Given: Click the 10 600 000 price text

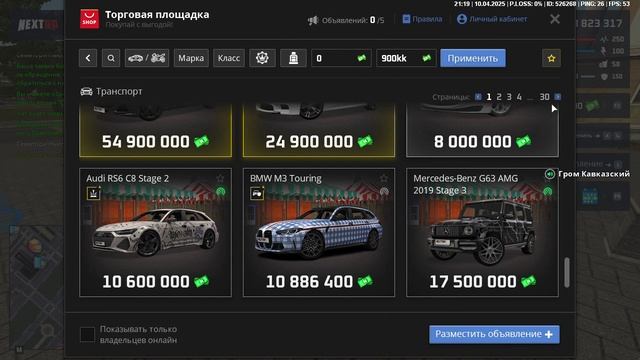Looking at the screenshot, I should pos(146,282).
